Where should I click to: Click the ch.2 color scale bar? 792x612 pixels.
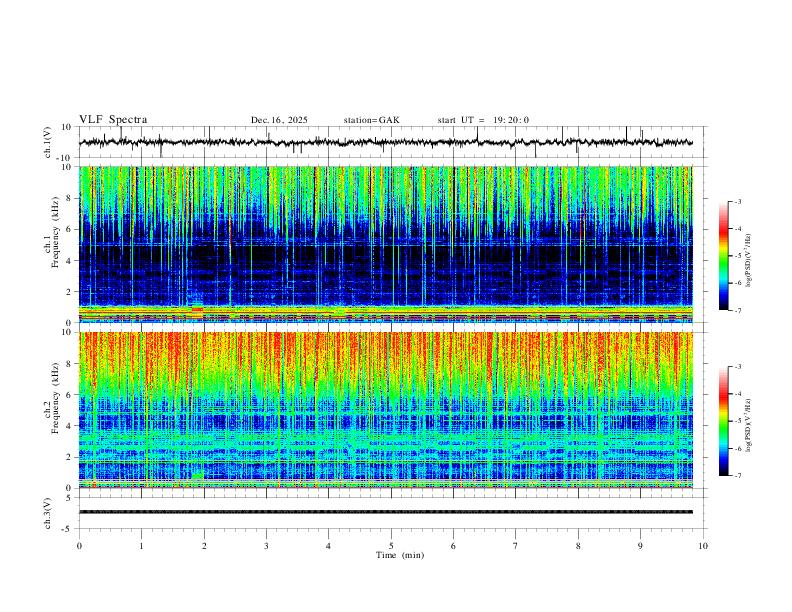[723, 421]
